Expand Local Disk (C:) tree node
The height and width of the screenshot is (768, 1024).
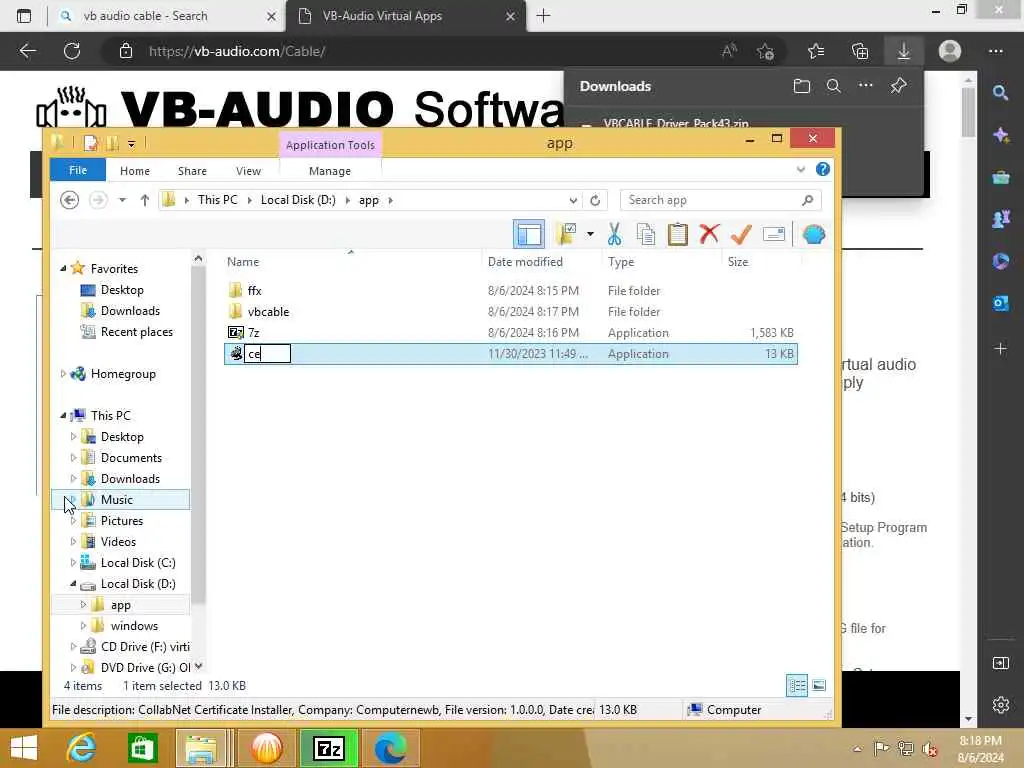[73, 562]
